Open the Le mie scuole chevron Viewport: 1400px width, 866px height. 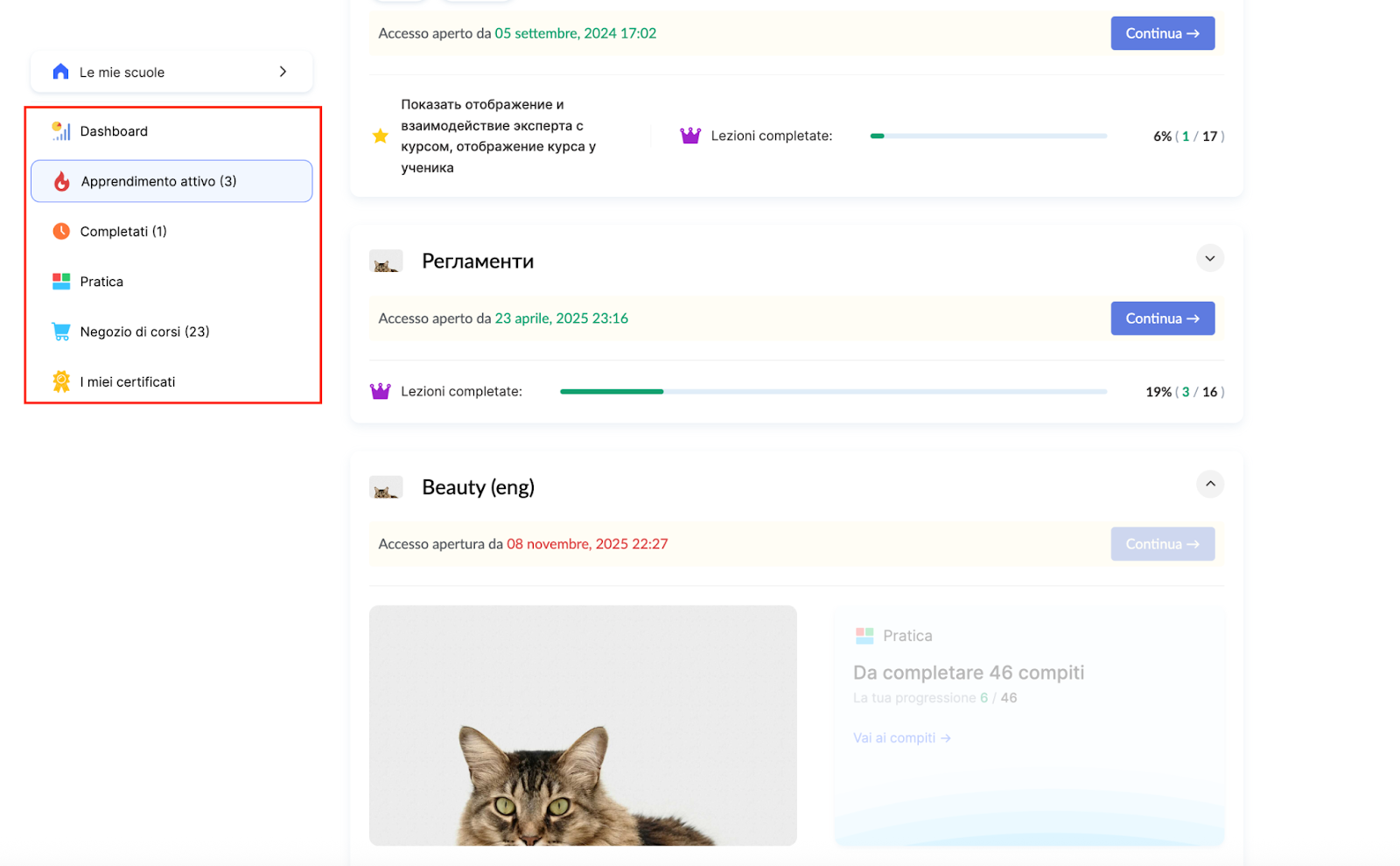(283, 72)
